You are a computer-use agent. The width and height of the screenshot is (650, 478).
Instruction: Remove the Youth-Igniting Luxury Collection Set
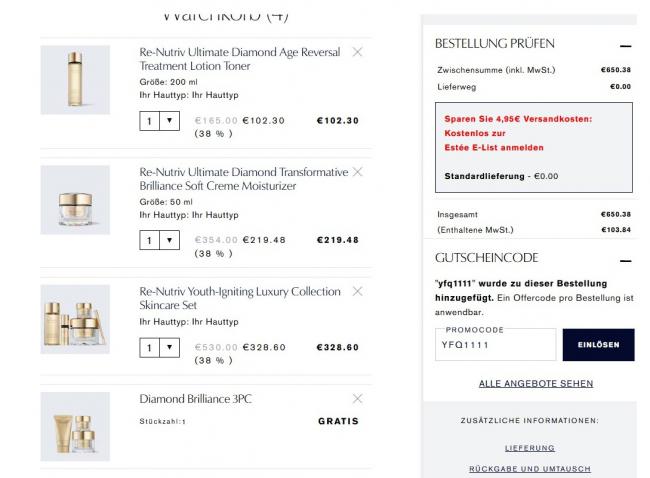pos(358,292)
